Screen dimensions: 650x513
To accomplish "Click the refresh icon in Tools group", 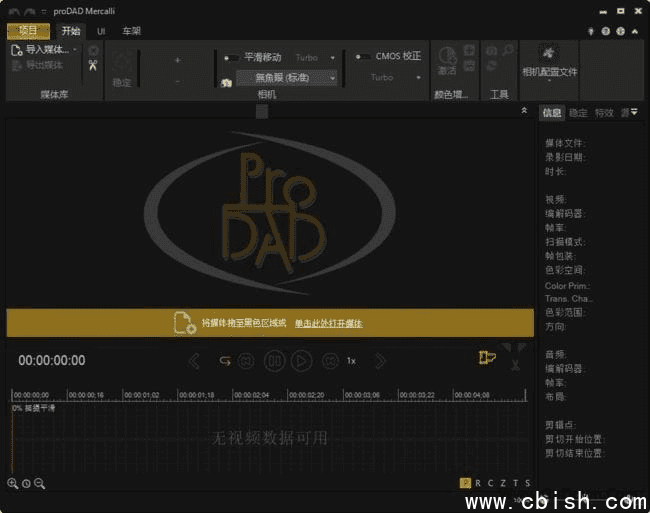I will (491, 65).
